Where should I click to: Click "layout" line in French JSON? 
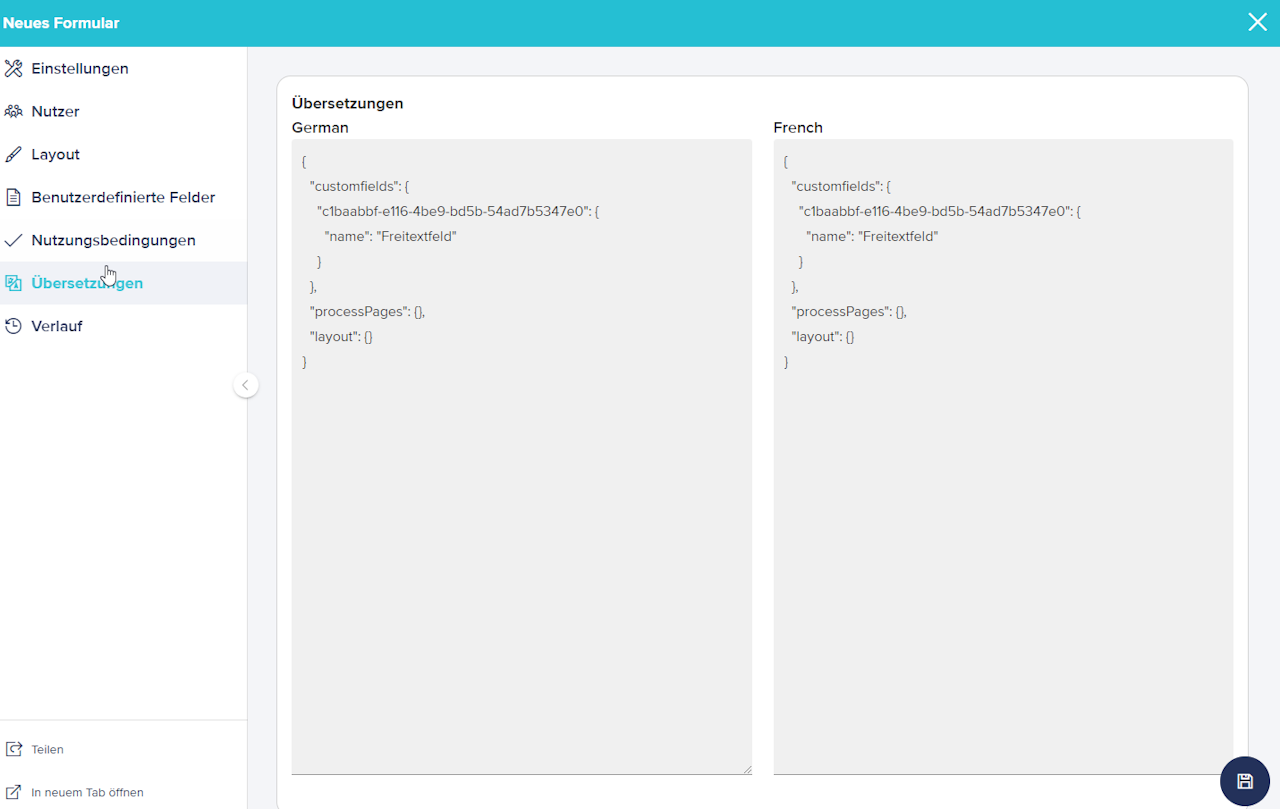pyautogui.click(x=823, y=337)
